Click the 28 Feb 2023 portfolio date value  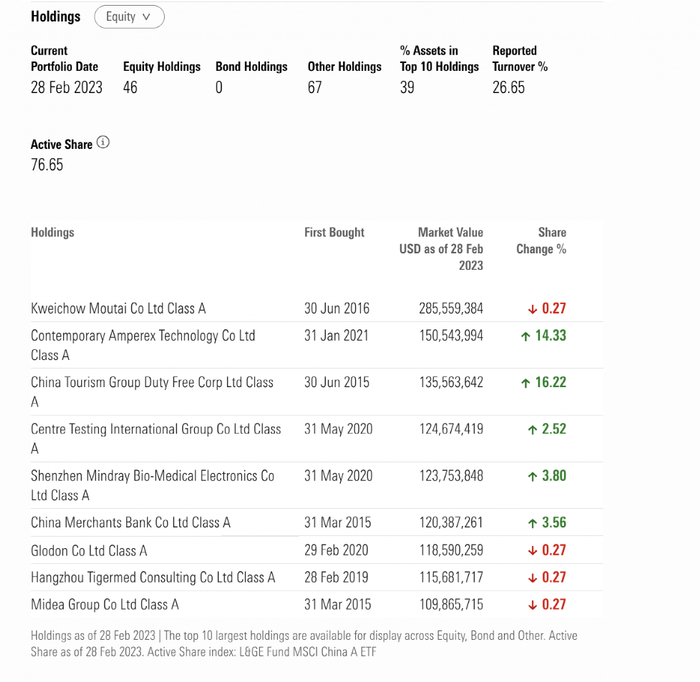click(x=67, y=87)
